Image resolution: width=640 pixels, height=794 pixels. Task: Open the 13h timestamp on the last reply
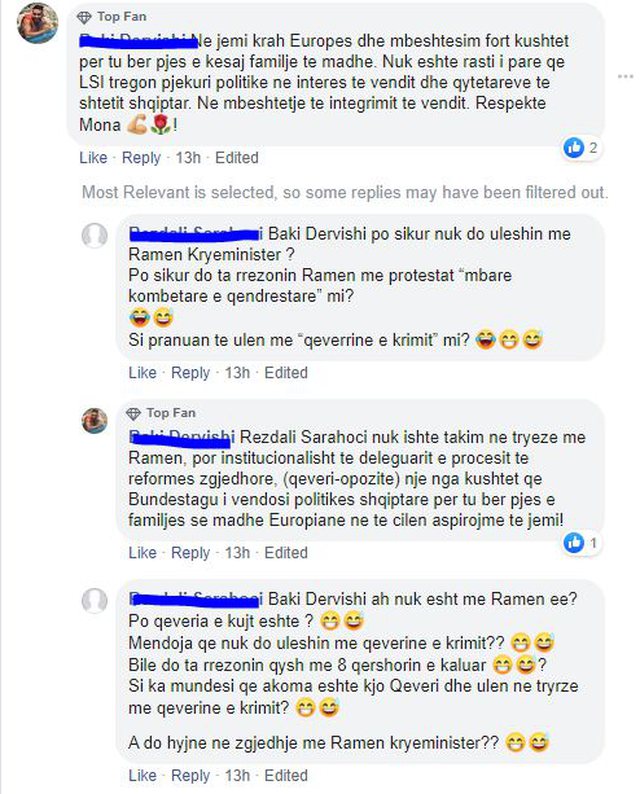(x=237, y=775)
